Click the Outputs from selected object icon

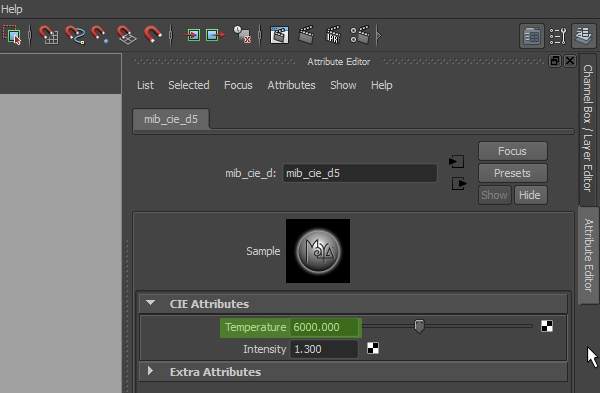point(215,35)
